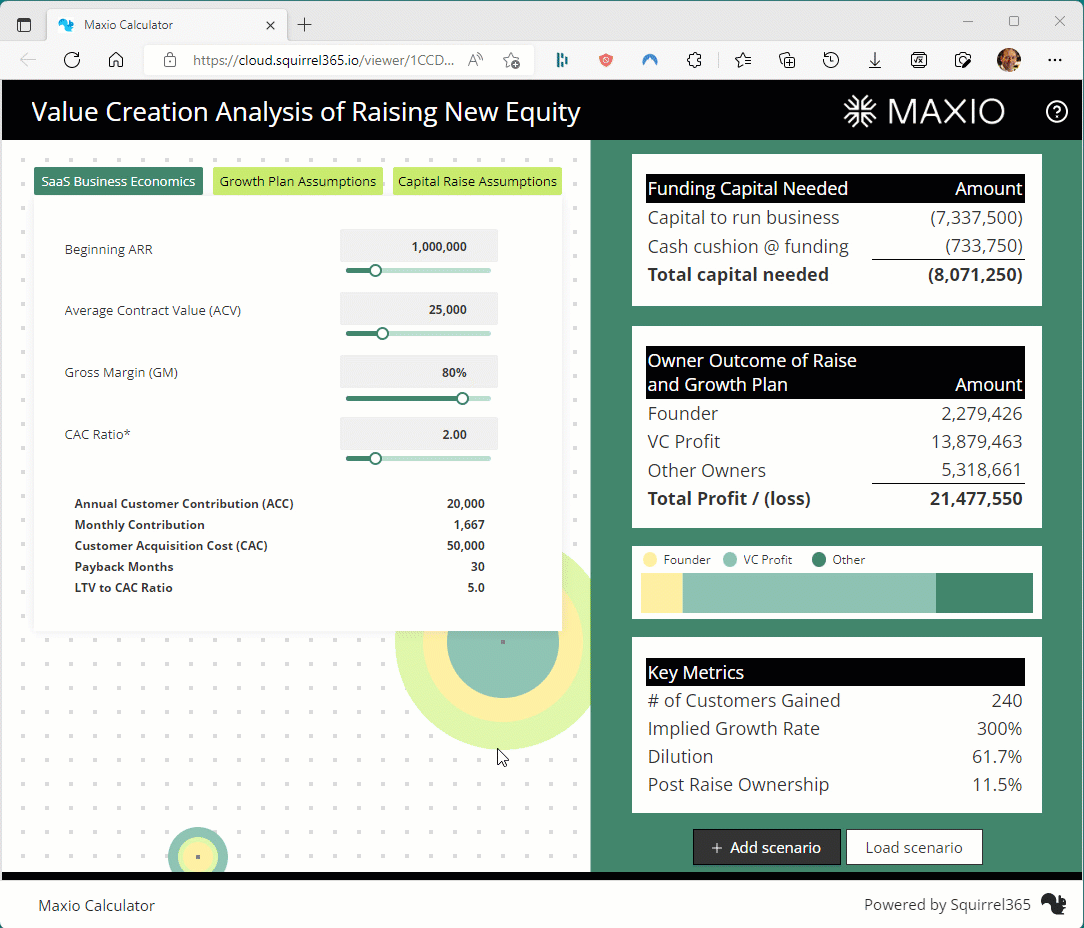Open the browser settings ellipsis menu

[x=1054, y=60]
